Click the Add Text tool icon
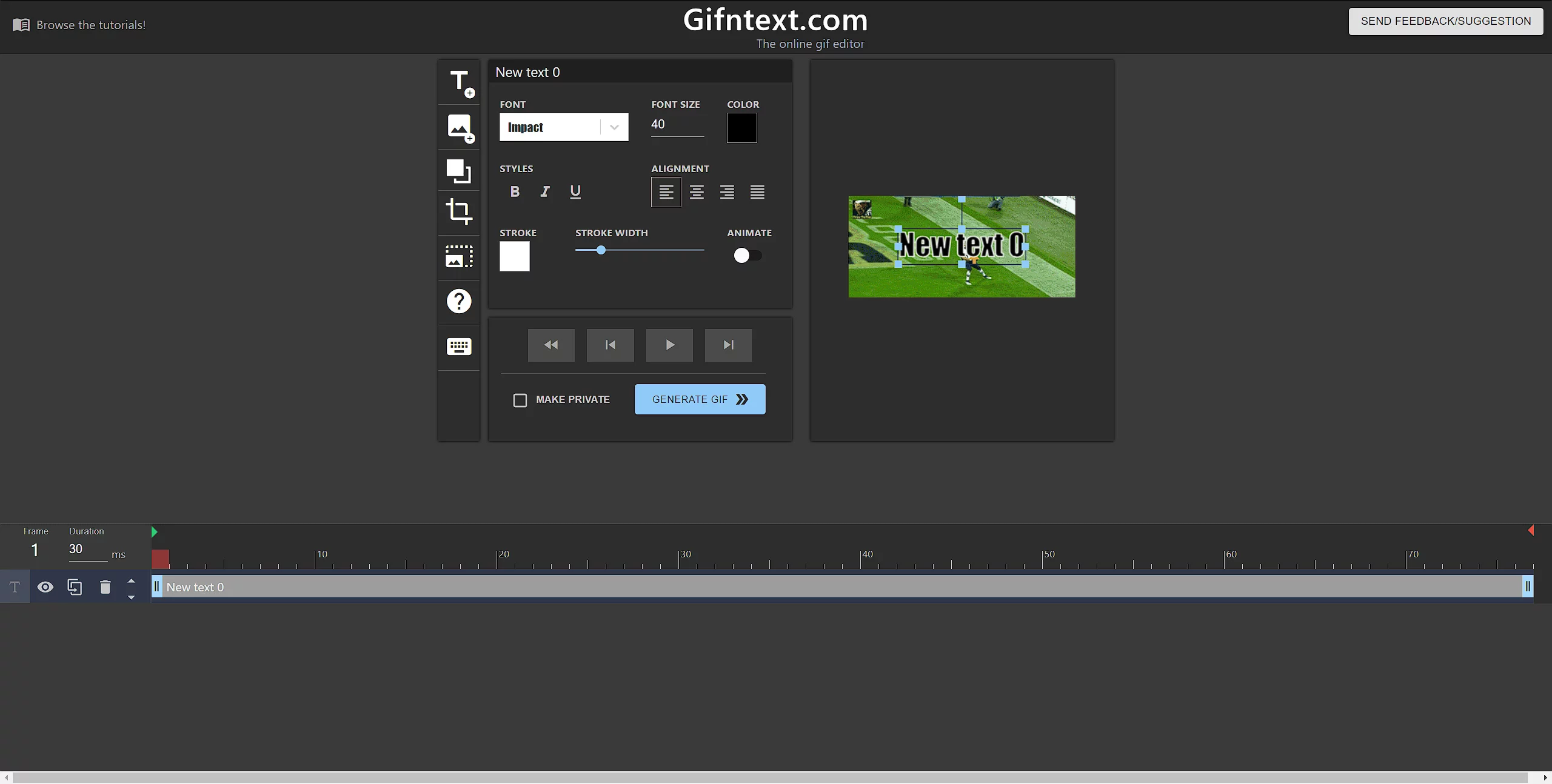Image resolution: width=1552 pixels, height=784 pixels. click(x=460, y=82)
